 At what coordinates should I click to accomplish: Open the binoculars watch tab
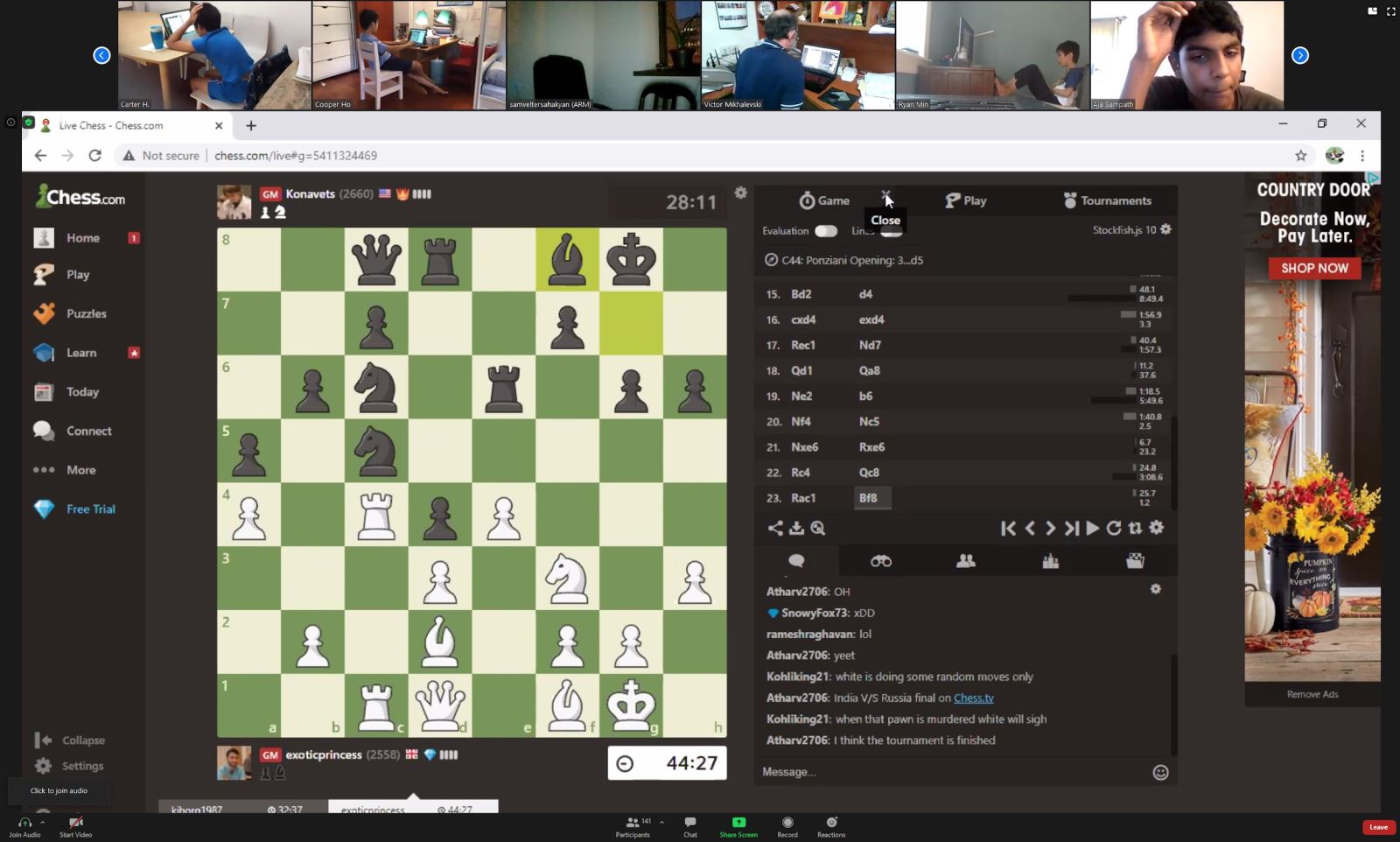[x=881, y=561]
